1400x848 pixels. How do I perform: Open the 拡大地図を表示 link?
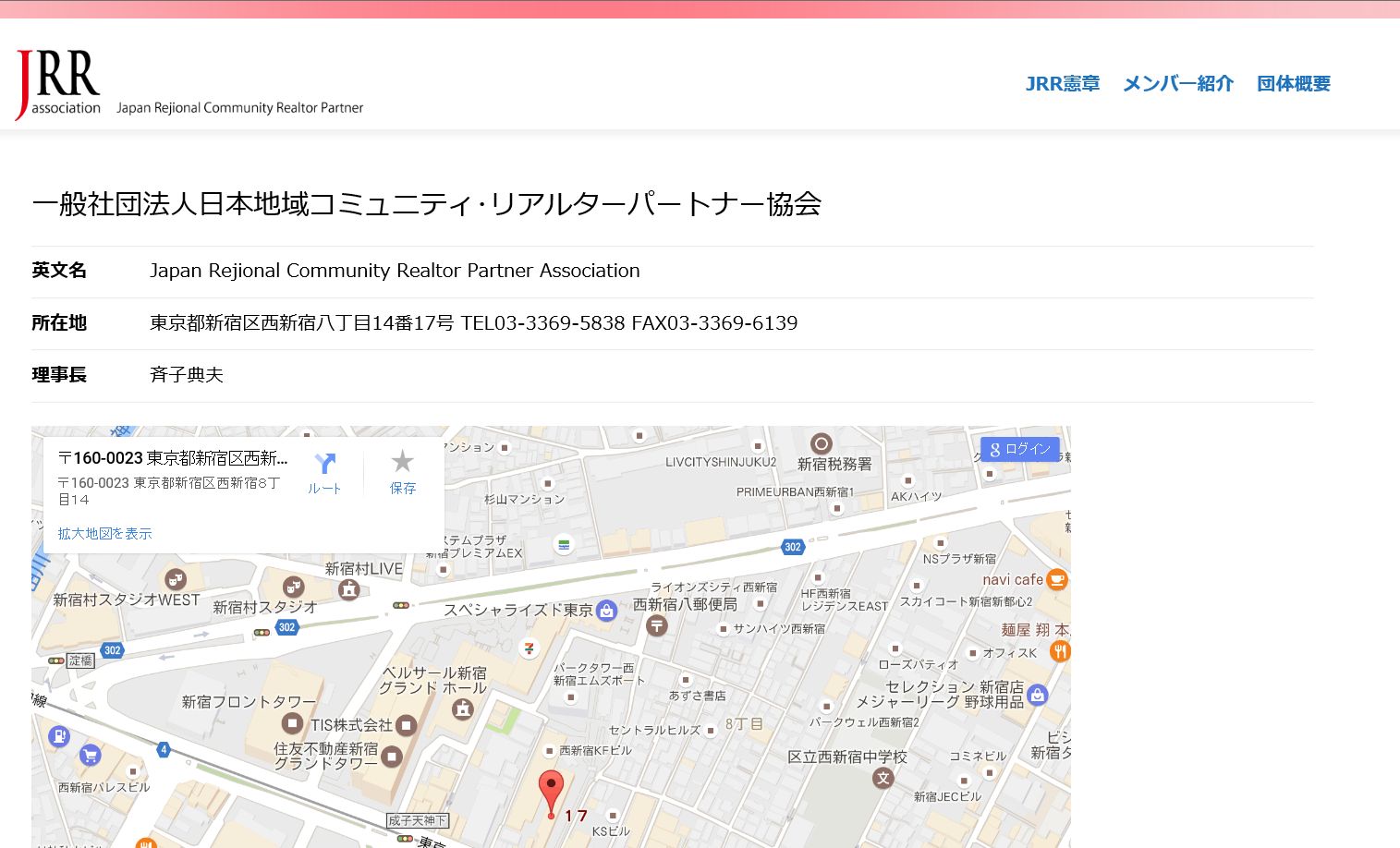click(104, 533)
